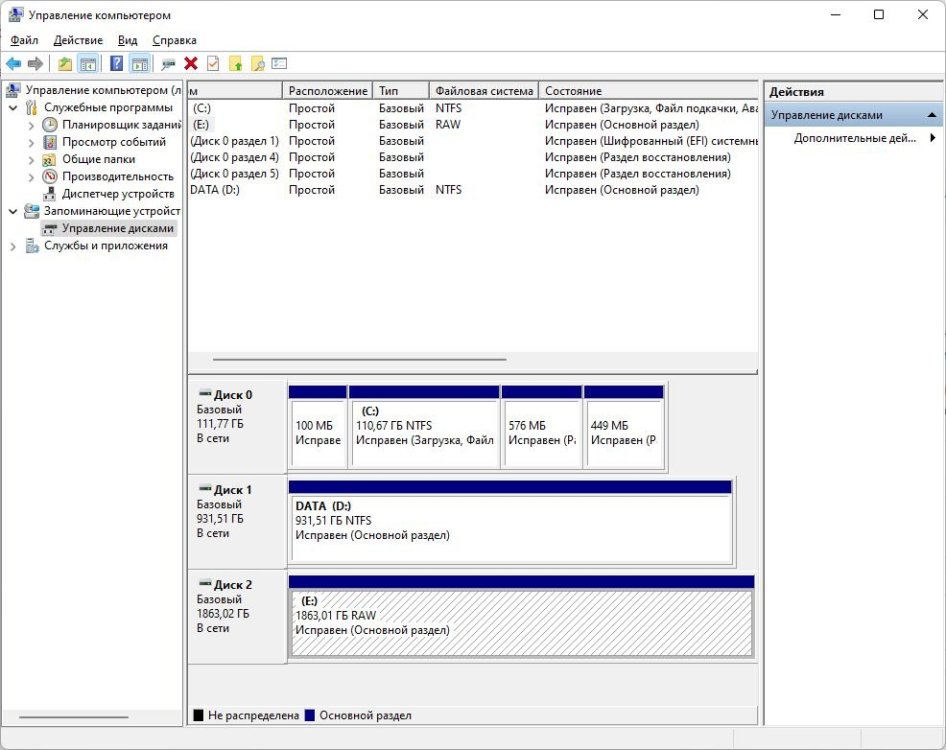This screenshot has width=946, height=750.
Task: Open the Действие menu
Action: (x=78, y=40)
